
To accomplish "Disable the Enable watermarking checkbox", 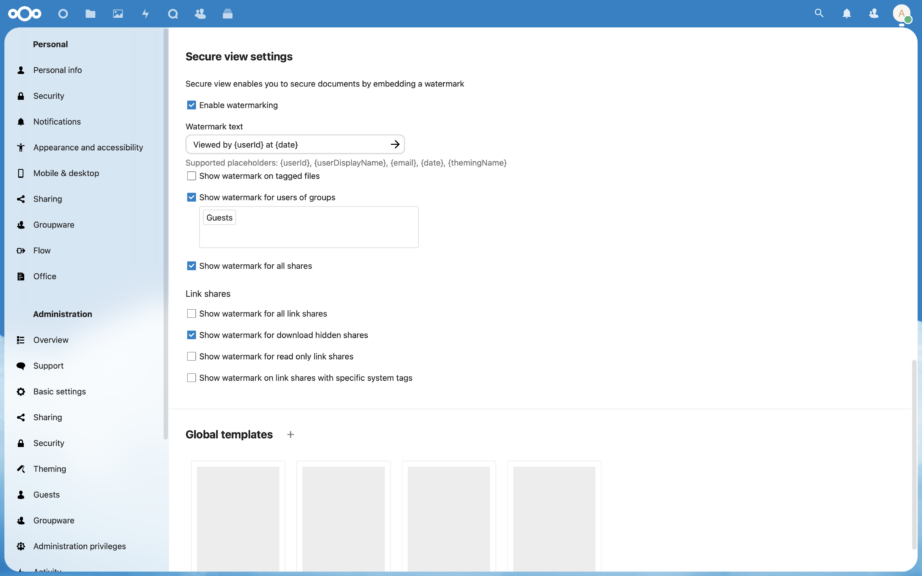I will tap(191, 105).
